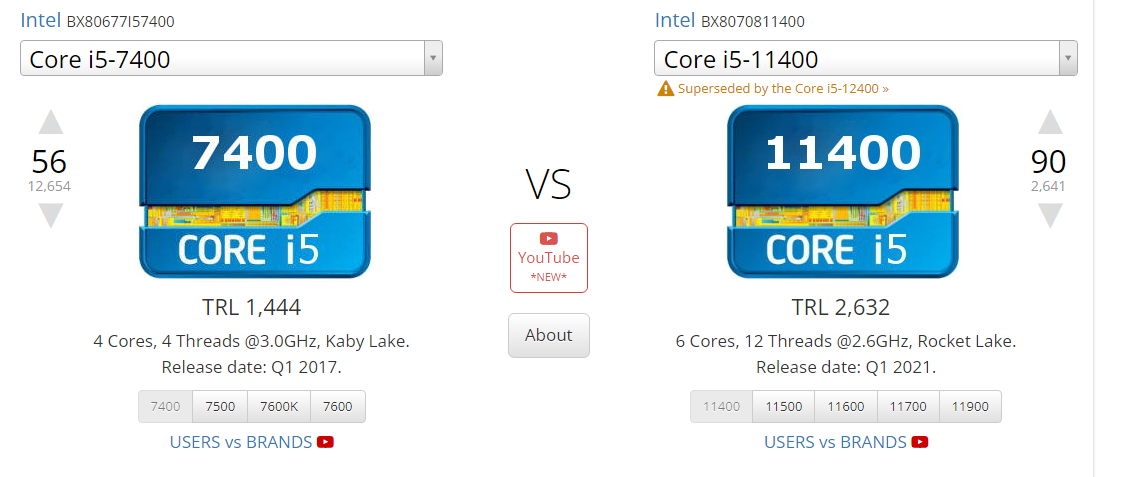
Task: Open the right Intel brand link
Action: [675, 20]
